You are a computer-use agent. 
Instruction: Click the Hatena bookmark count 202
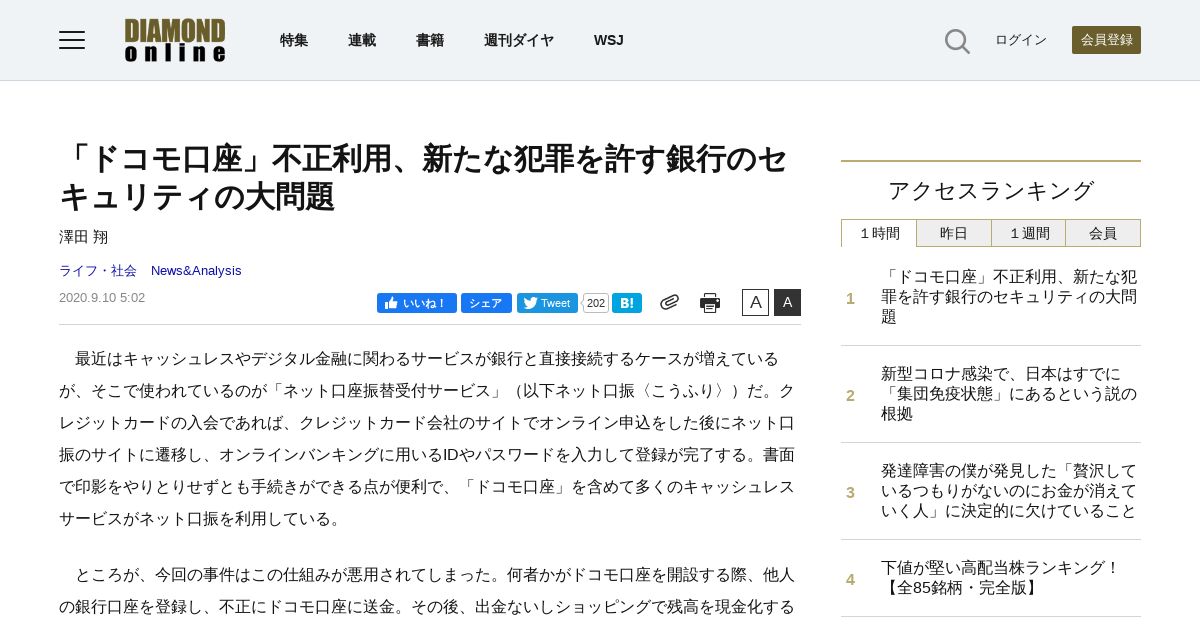[596, 303]
